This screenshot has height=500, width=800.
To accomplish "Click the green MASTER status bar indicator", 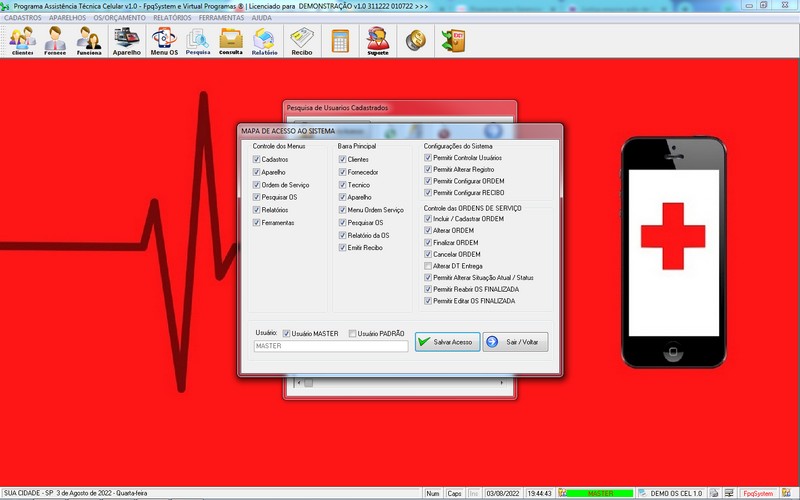I will [x=600, y=493].
